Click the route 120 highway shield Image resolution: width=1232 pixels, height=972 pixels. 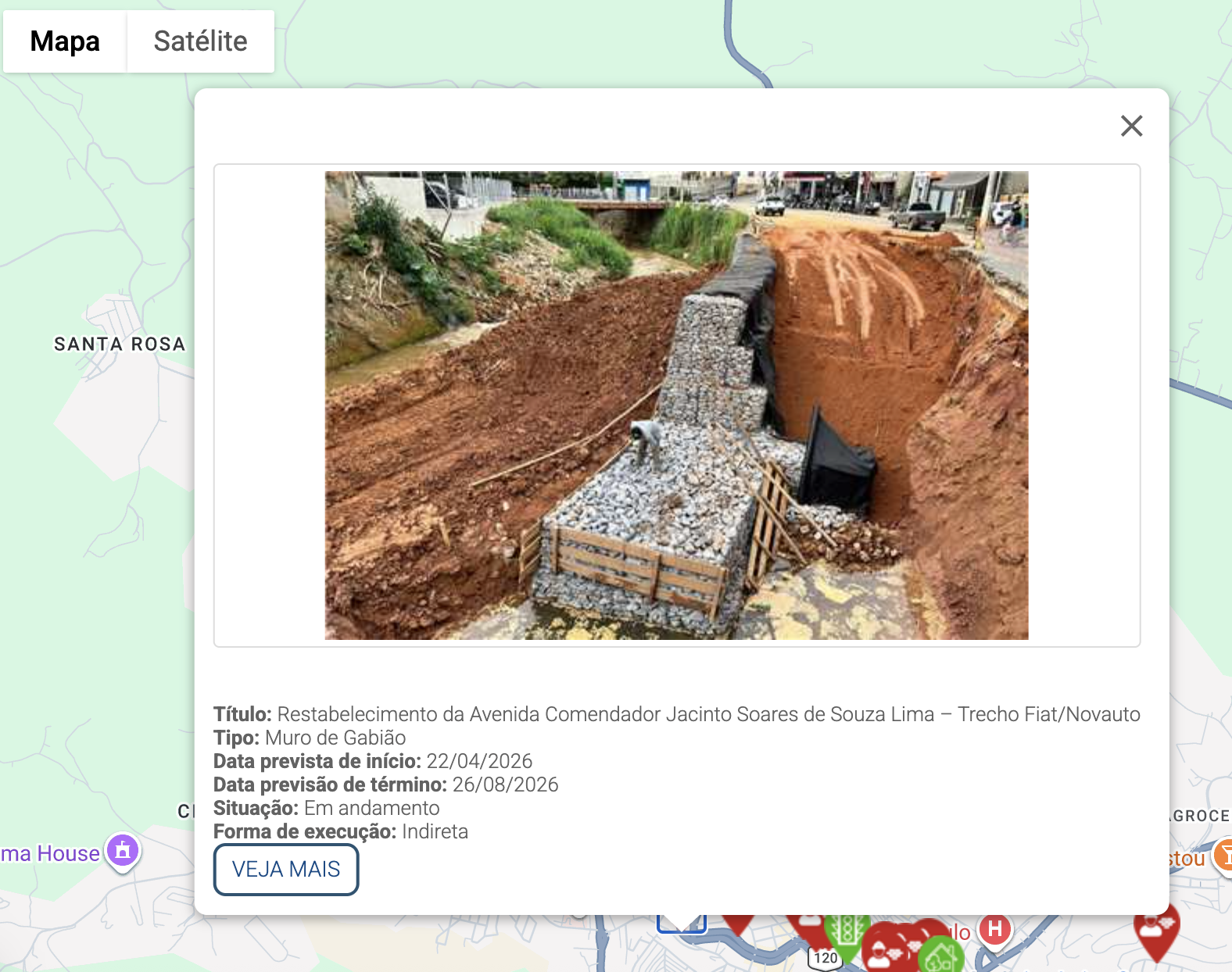826,958
